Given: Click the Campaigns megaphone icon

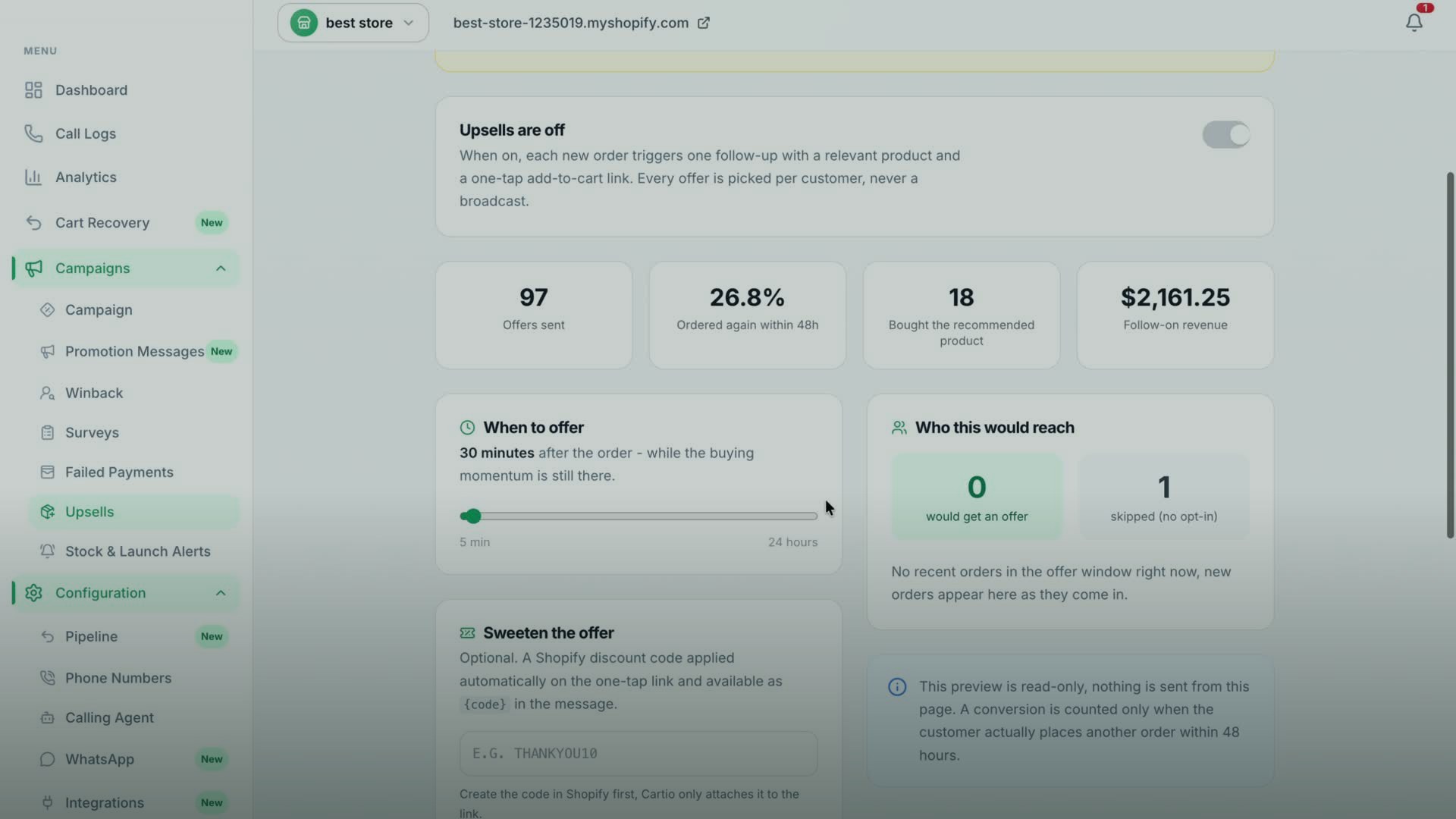Looking at the screenshot, I should point(33,268).
